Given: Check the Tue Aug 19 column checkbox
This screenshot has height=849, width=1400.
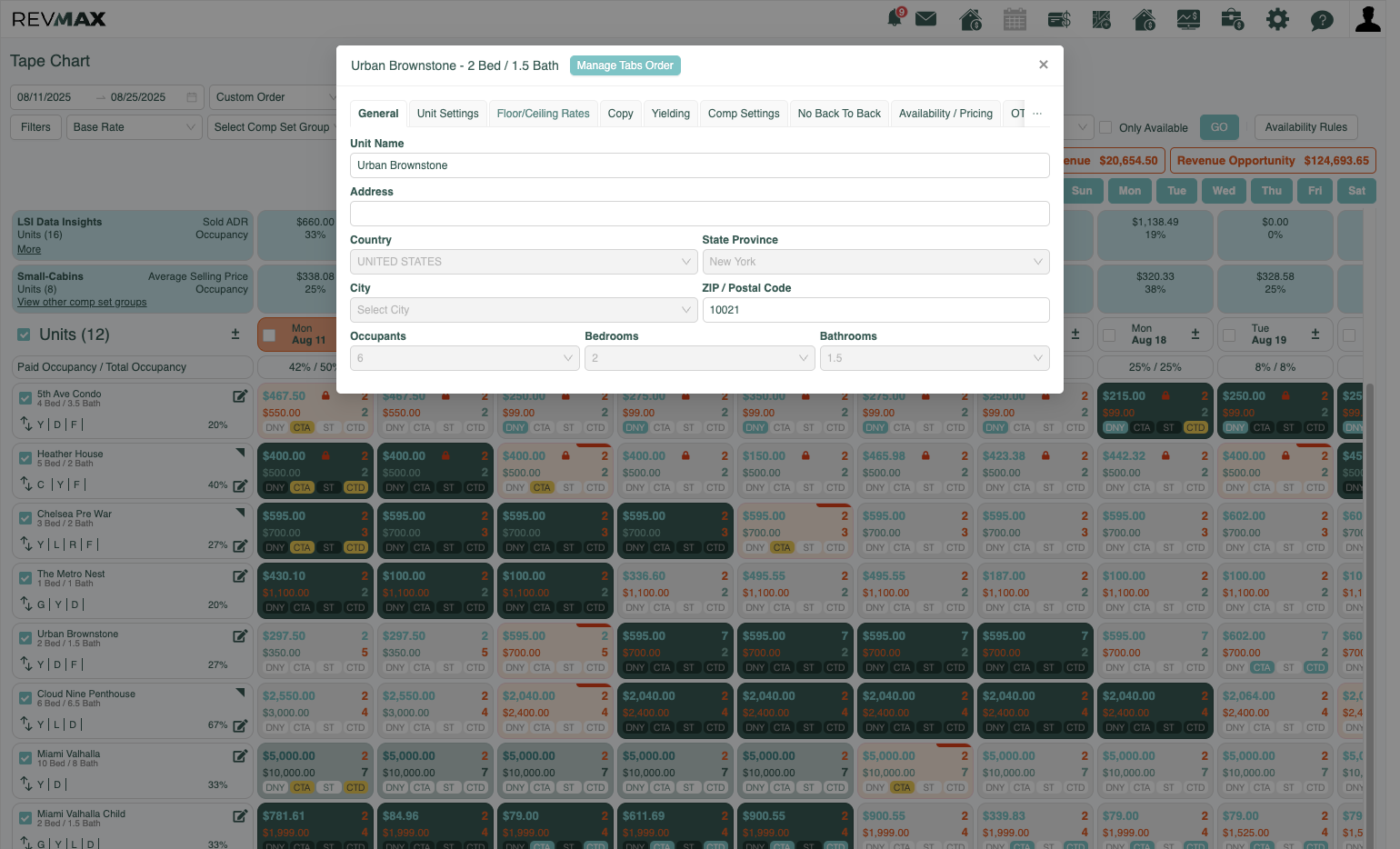Looking at the screenshot, I should pyautogui.click(x=1229, y=335).
